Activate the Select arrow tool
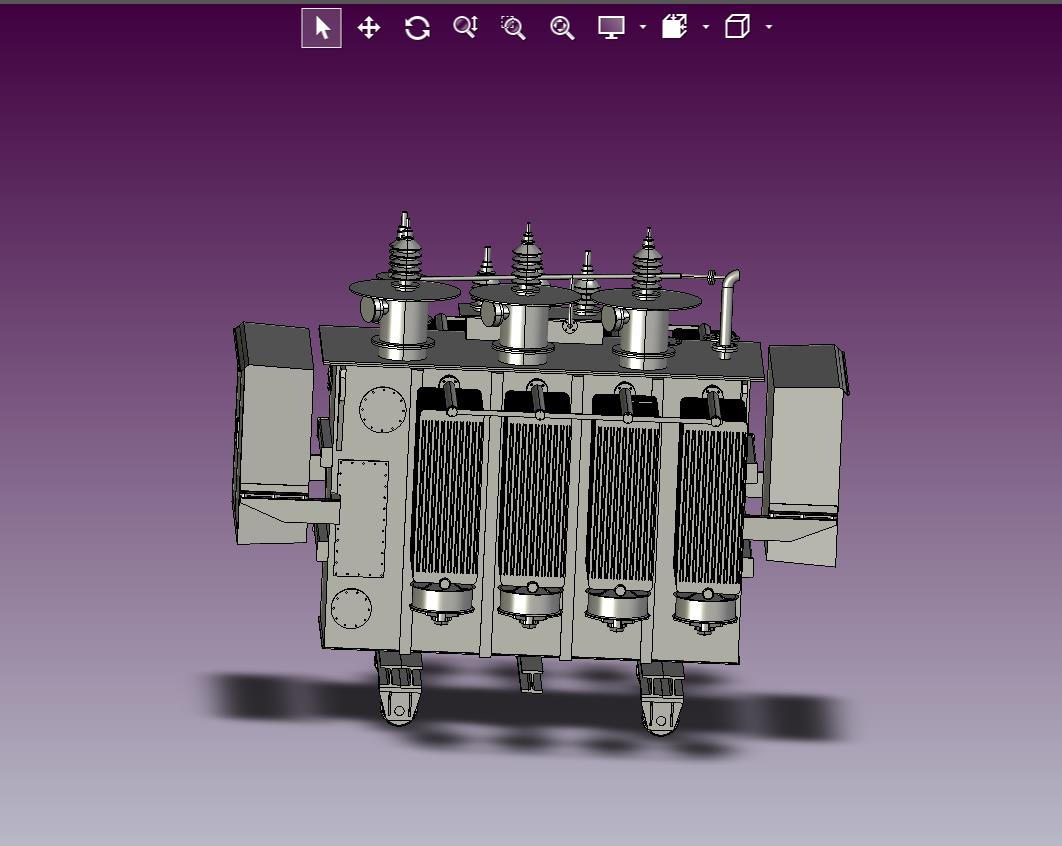Image resolution: width=1062 pixels, height=846 pixels. (322, 28)
